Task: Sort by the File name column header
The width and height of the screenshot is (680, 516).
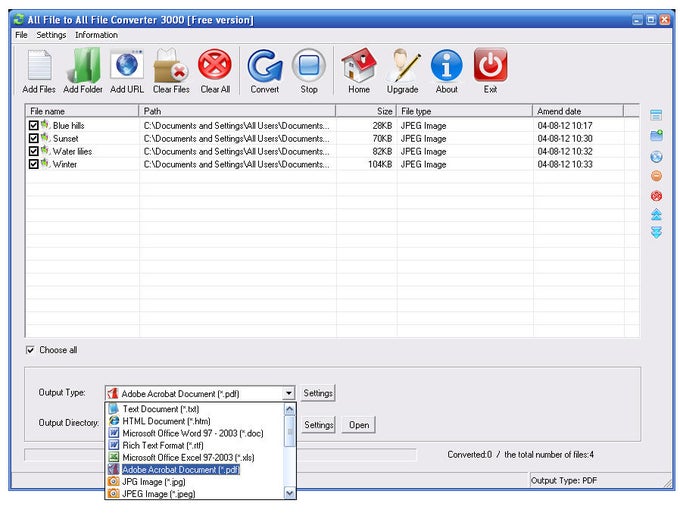Action: (82, 111)
